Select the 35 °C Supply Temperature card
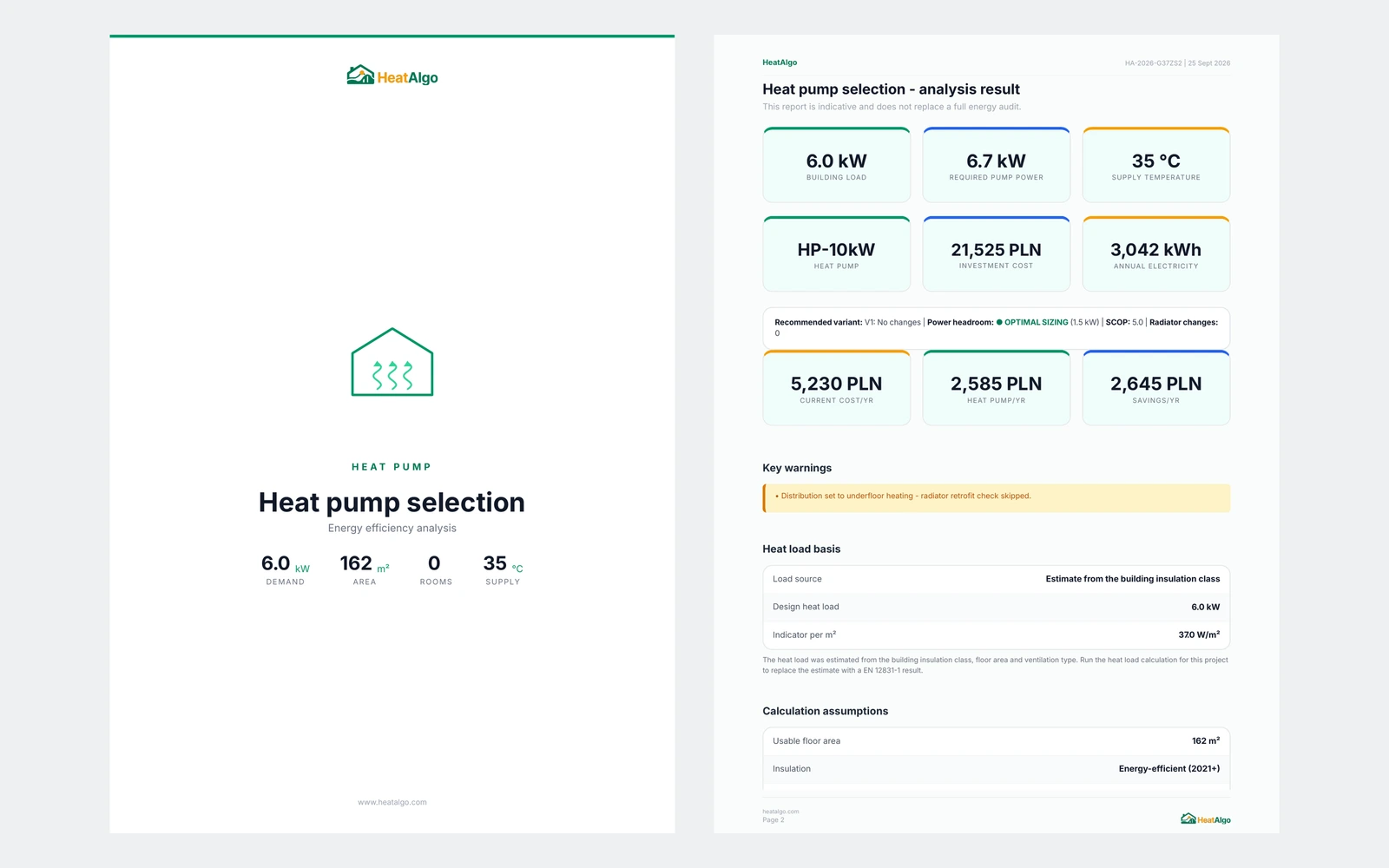The width and height of the screenshot is (1389, 868). [x=1156, y=165]
